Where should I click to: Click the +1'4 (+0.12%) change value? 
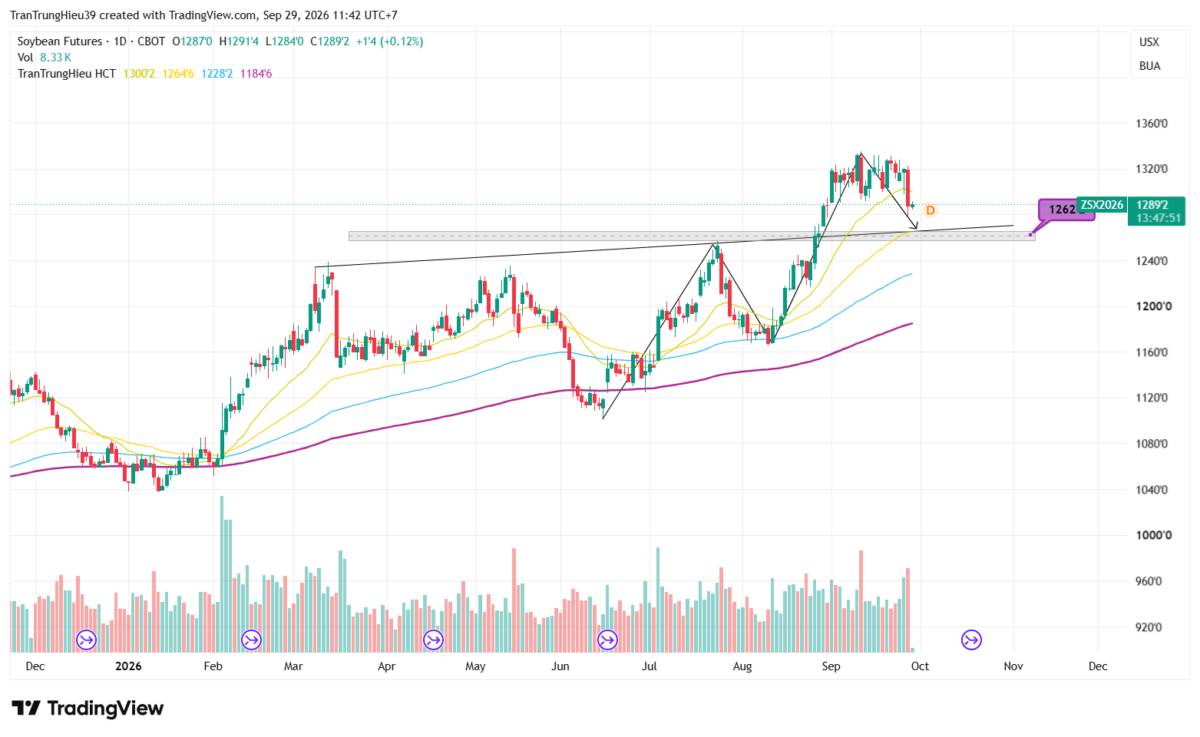coord(389,41)
